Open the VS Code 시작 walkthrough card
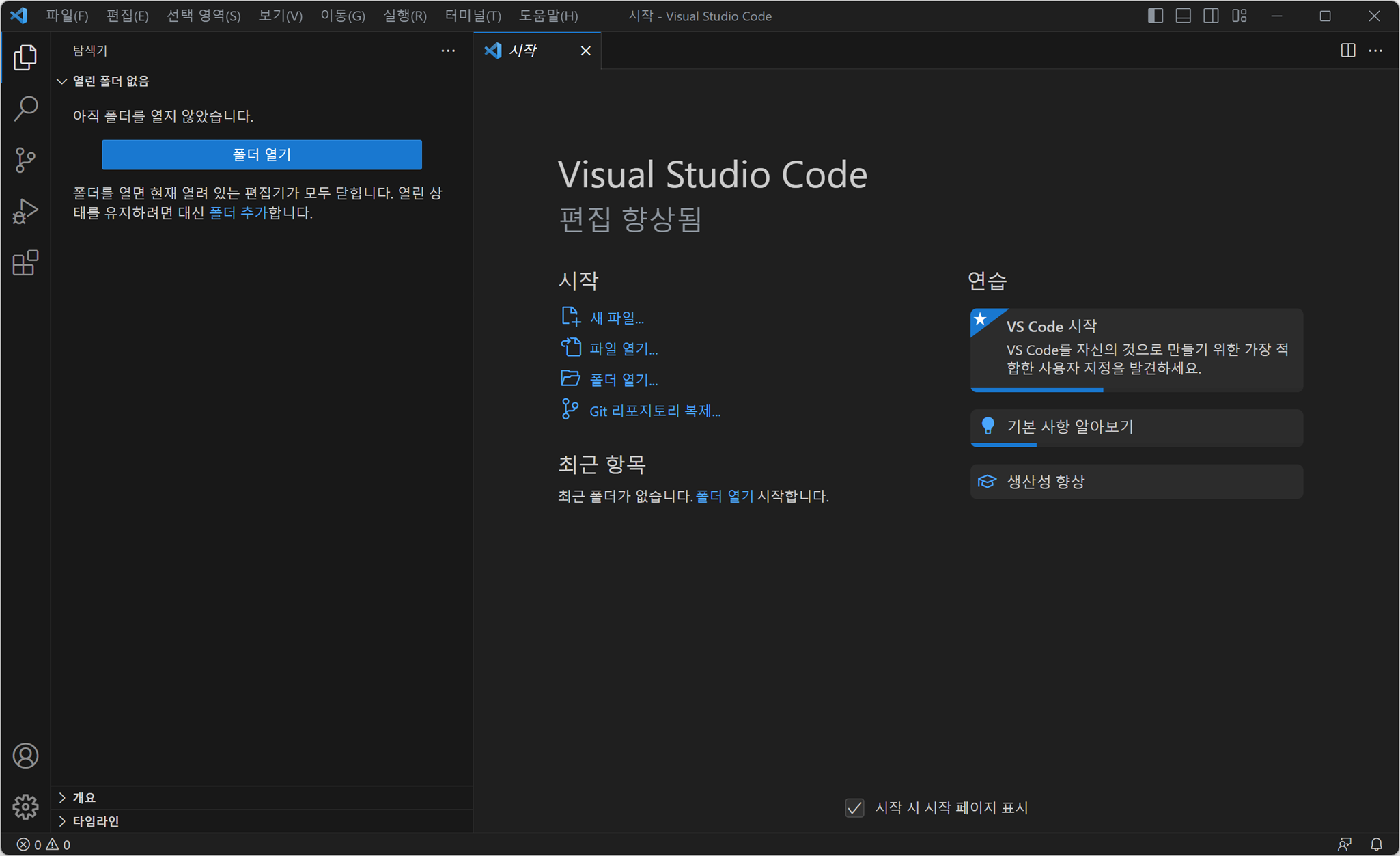 tap(1136, 348)
